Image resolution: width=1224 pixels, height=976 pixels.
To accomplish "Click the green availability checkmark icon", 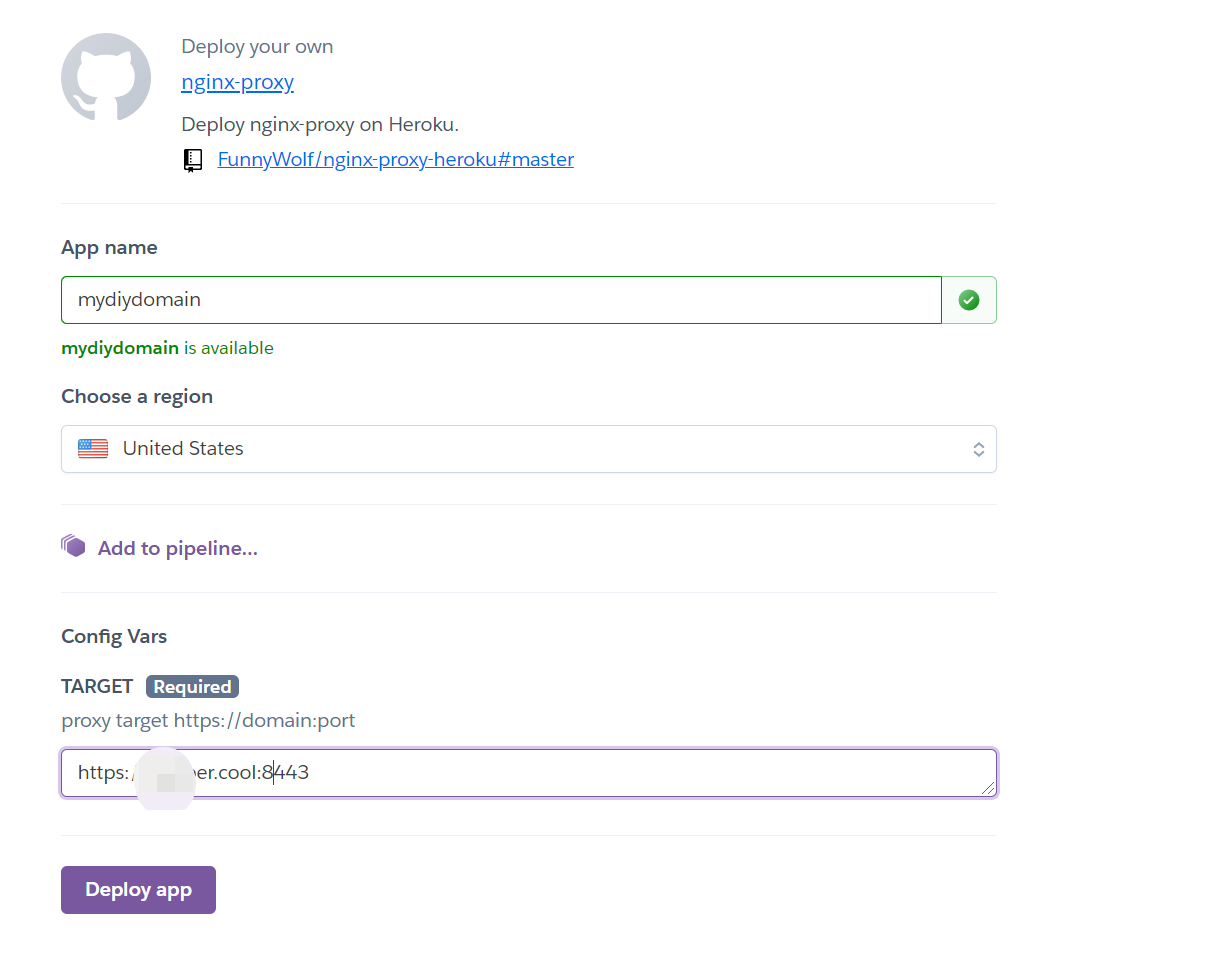I will click(x=969, y=300).
